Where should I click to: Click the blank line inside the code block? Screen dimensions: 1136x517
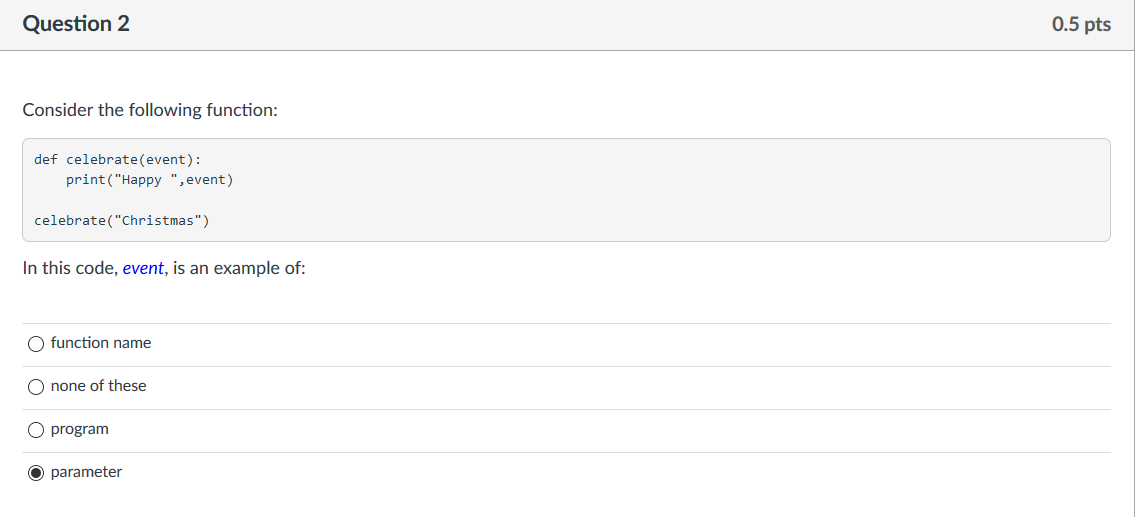(x=566, y=200)
